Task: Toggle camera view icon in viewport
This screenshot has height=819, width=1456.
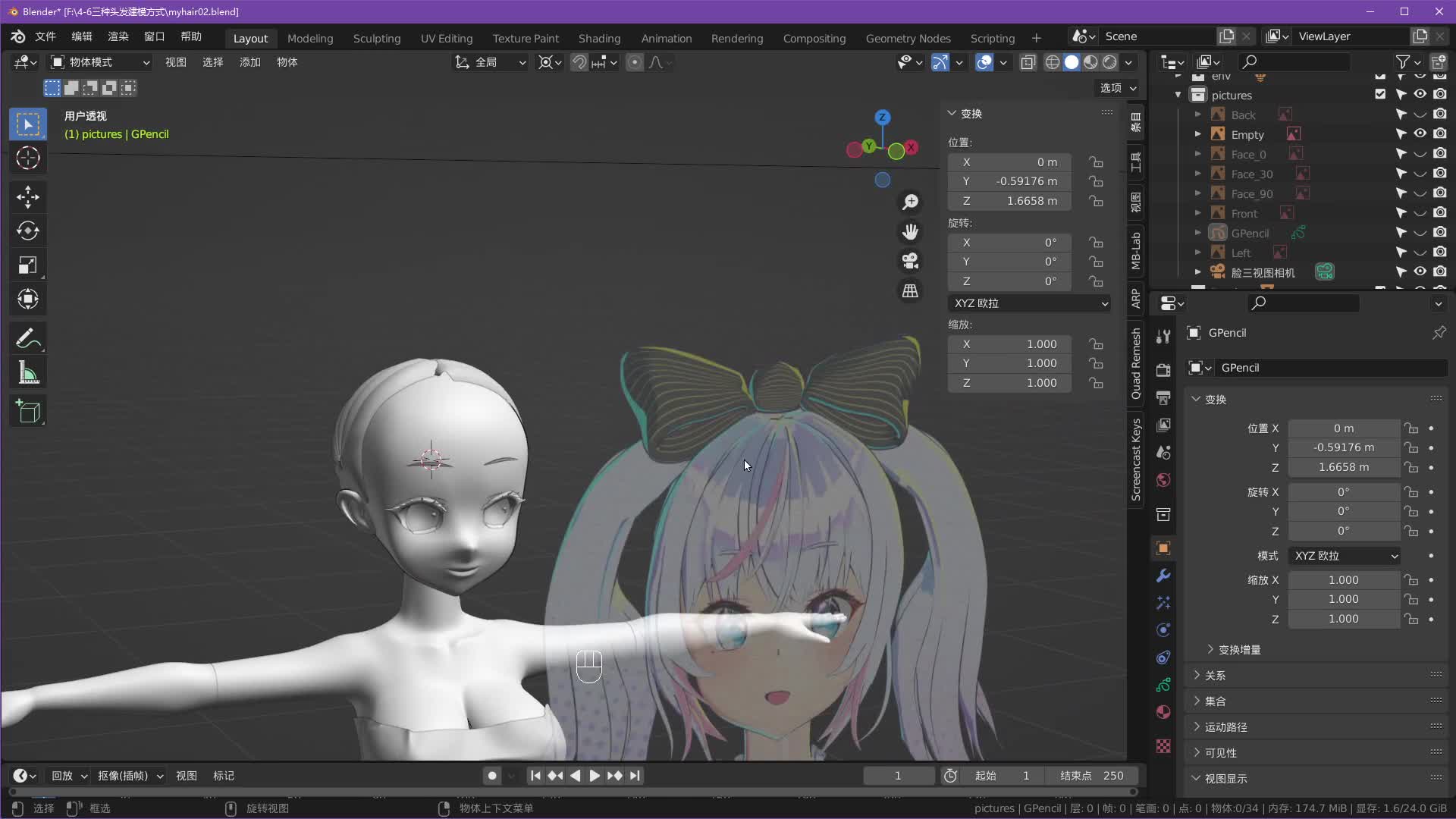Action: 910,261
